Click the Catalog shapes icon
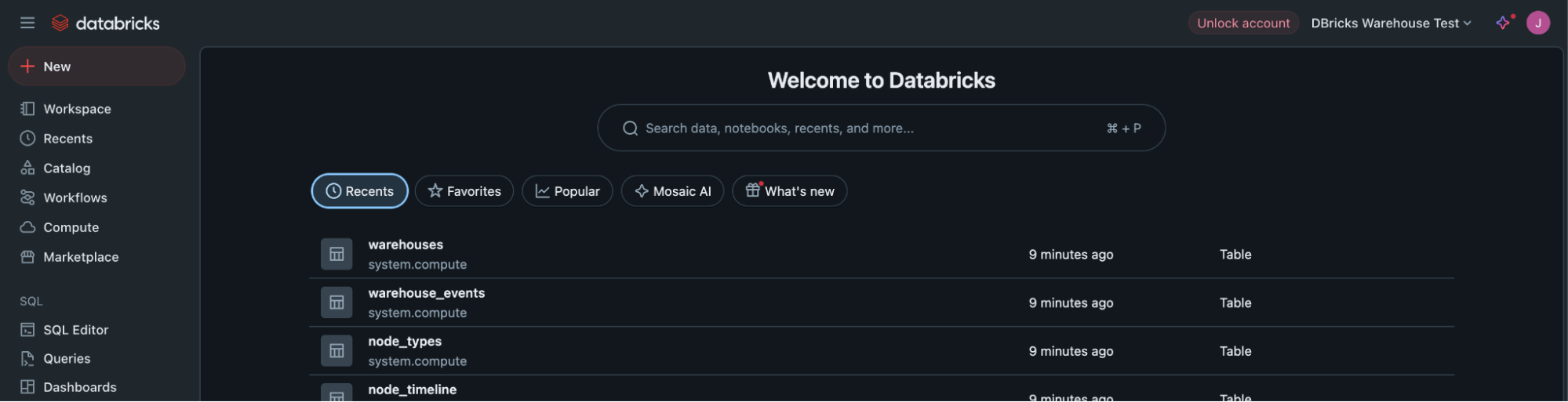The height and width of the screenshot is (402, 1568). pos(27,168)
